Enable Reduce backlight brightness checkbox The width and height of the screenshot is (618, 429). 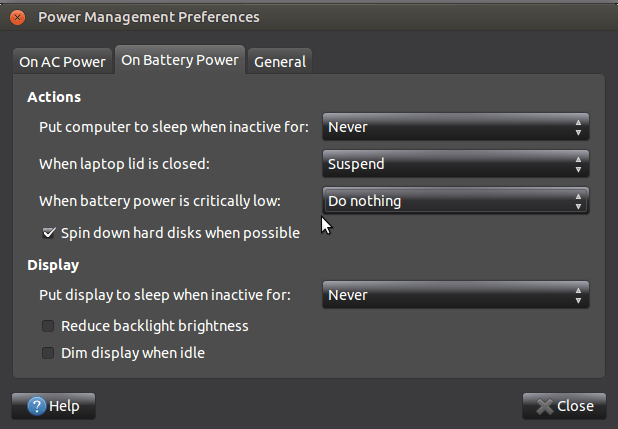coord(48,326)
